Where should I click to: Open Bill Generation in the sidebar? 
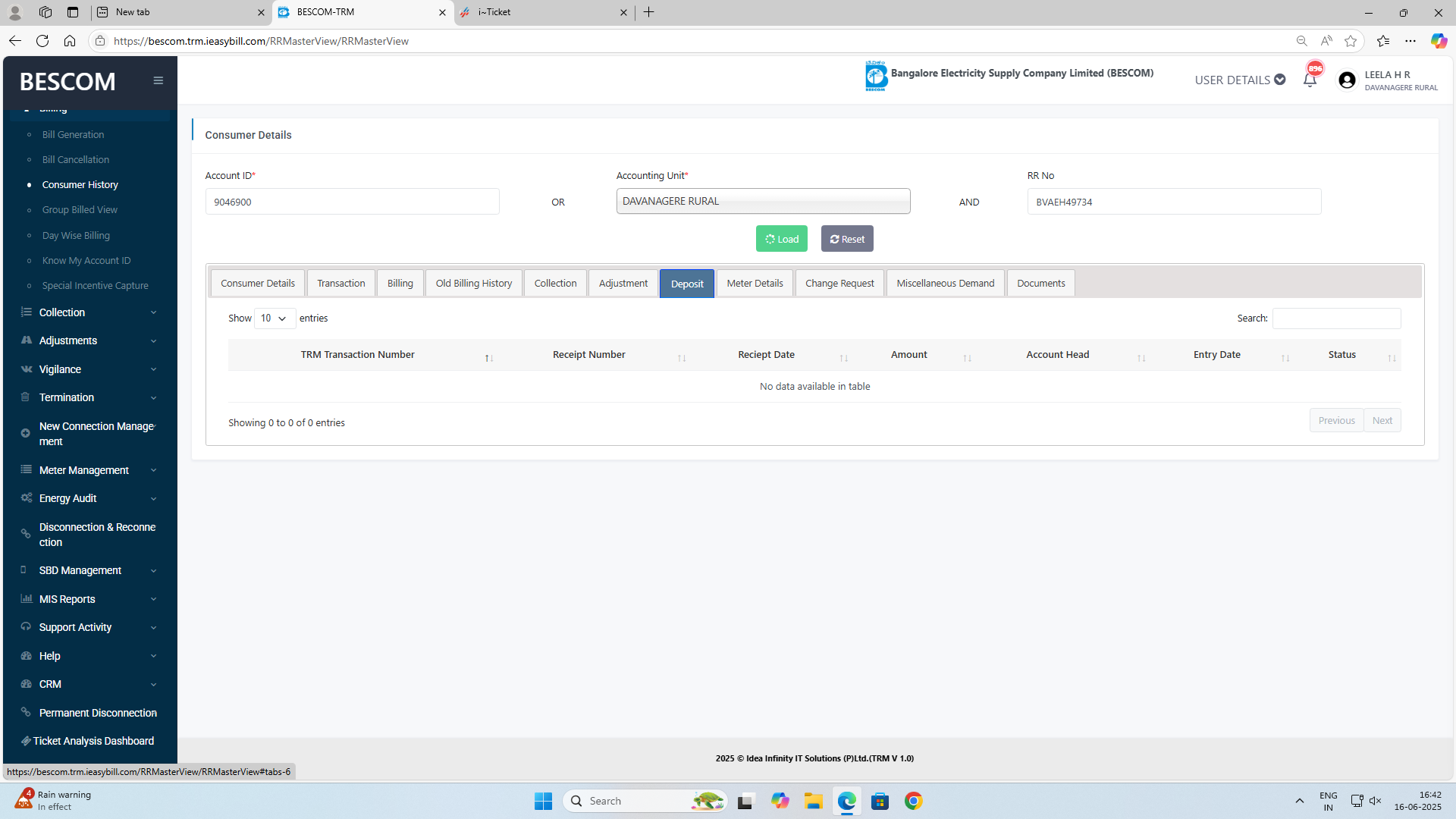73,134
